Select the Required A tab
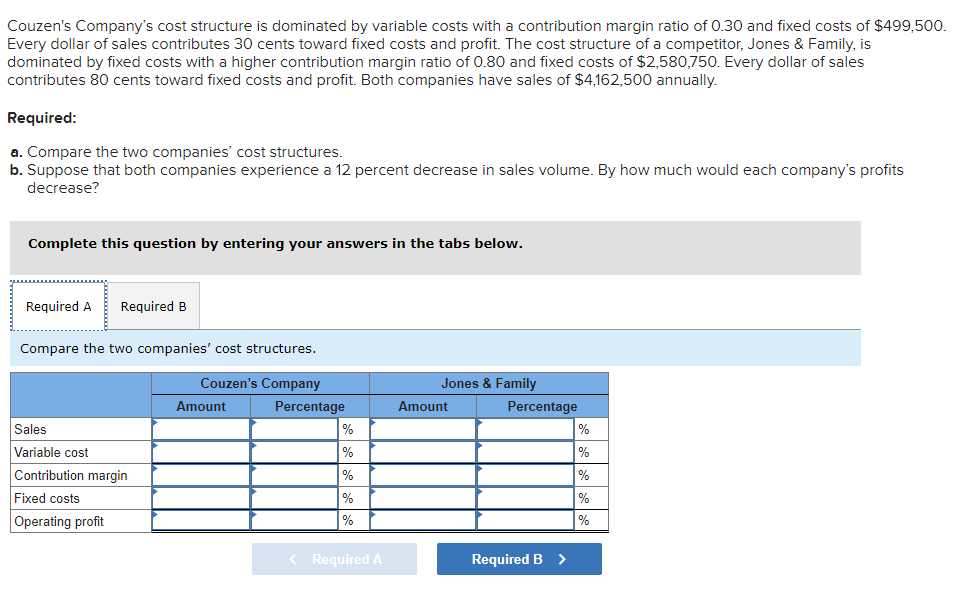Screen dimensions: 976x616 tap(57, 306)
